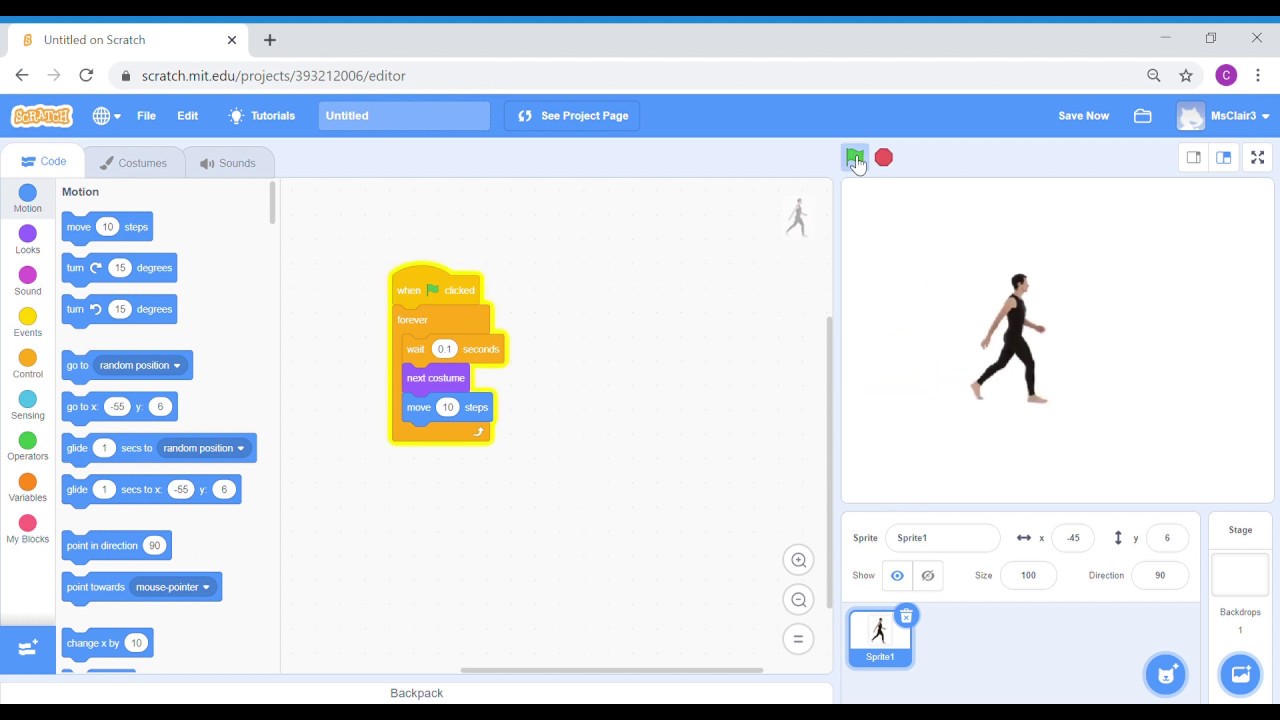1280x720 pixels.
Task: Select the Motion block category
Action: click(28, 199)
